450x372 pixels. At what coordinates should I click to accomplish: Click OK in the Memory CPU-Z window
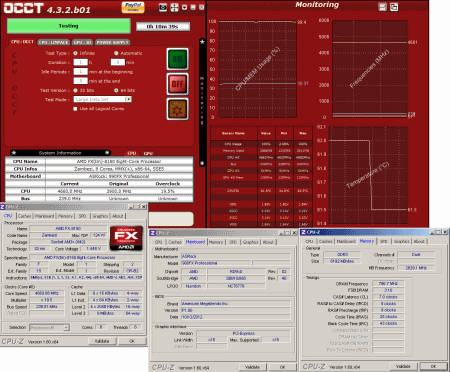click(433, 366)
